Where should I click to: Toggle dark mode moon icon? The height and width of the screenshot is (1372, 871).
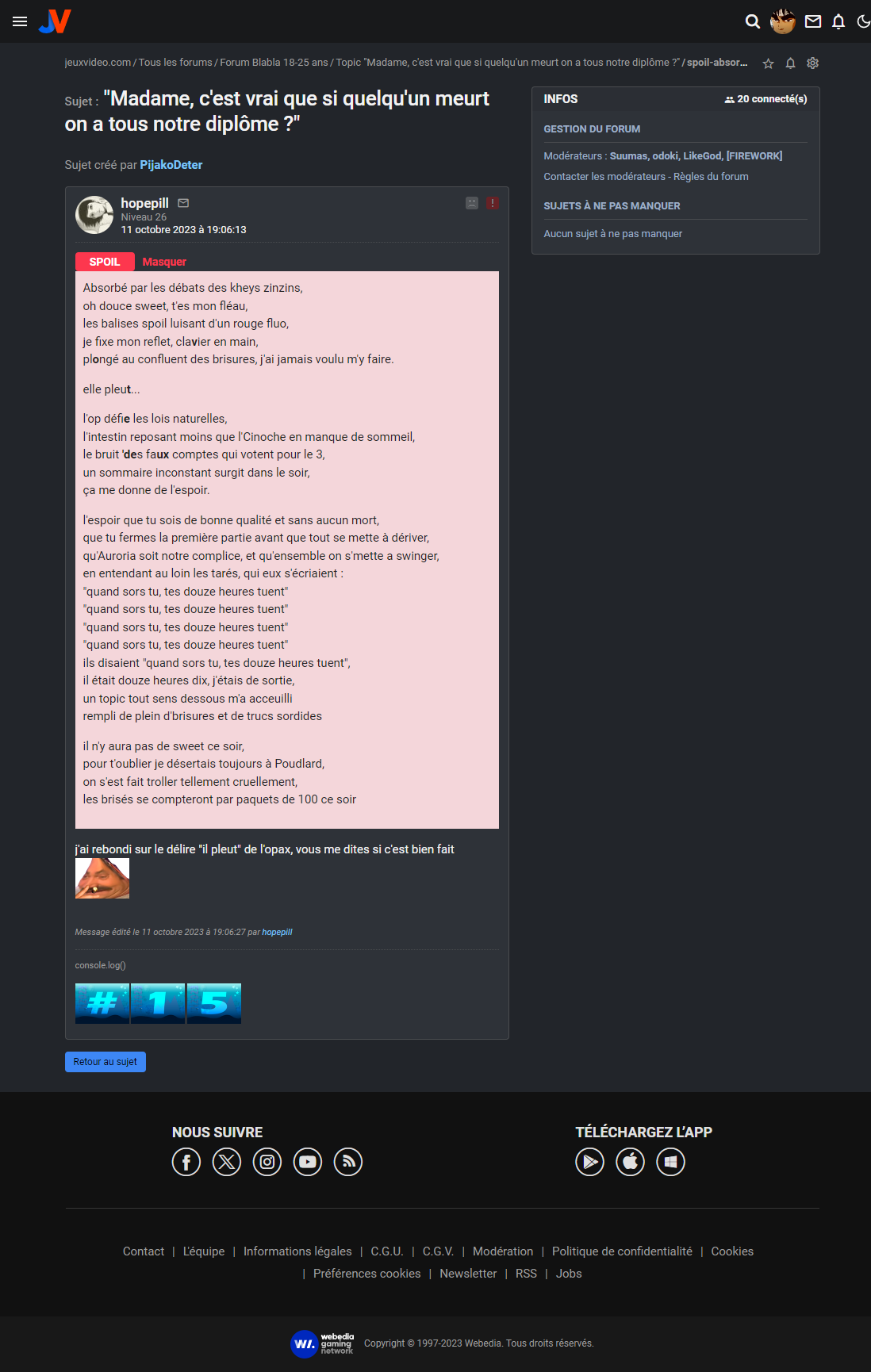864,21
